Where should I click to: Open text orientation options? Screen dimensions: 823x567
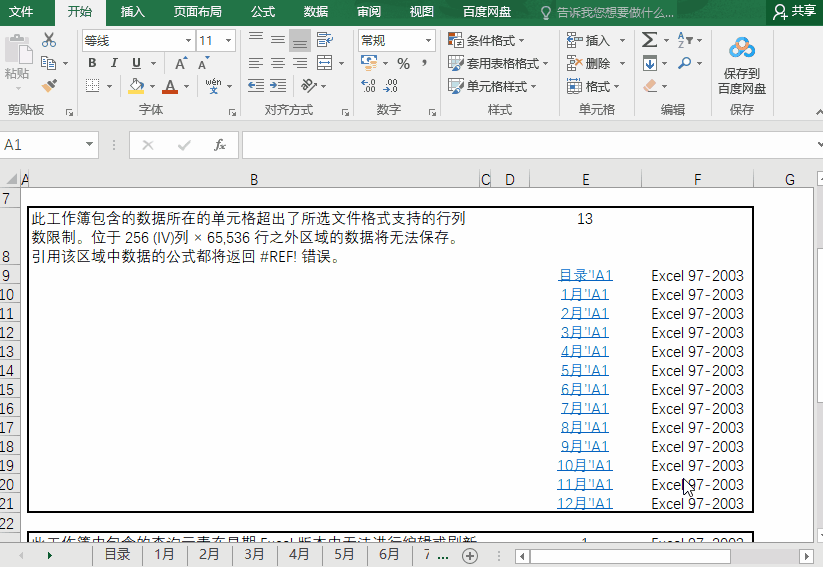[x=309, y=86]
